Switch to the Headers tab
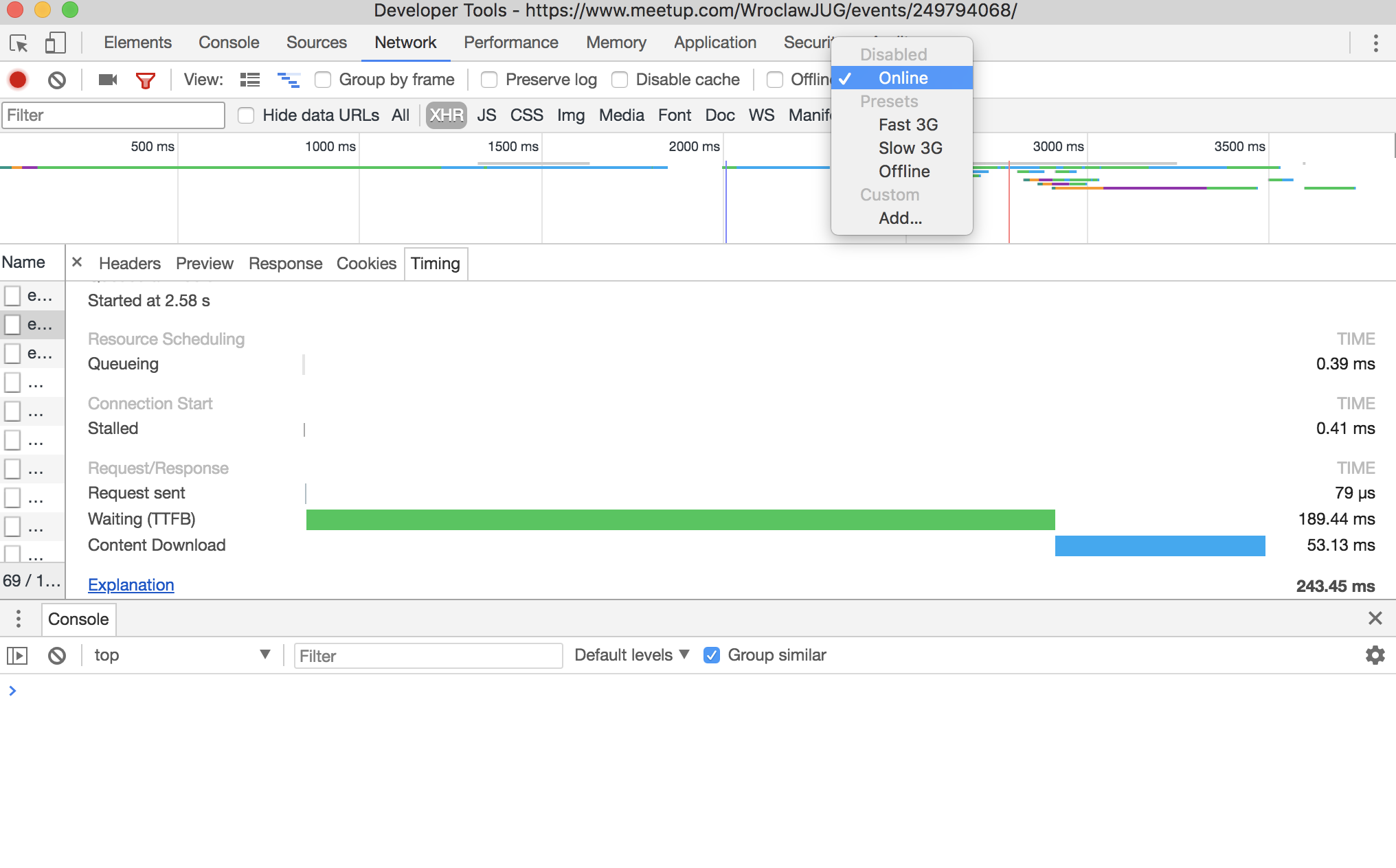 coord(129,264)
